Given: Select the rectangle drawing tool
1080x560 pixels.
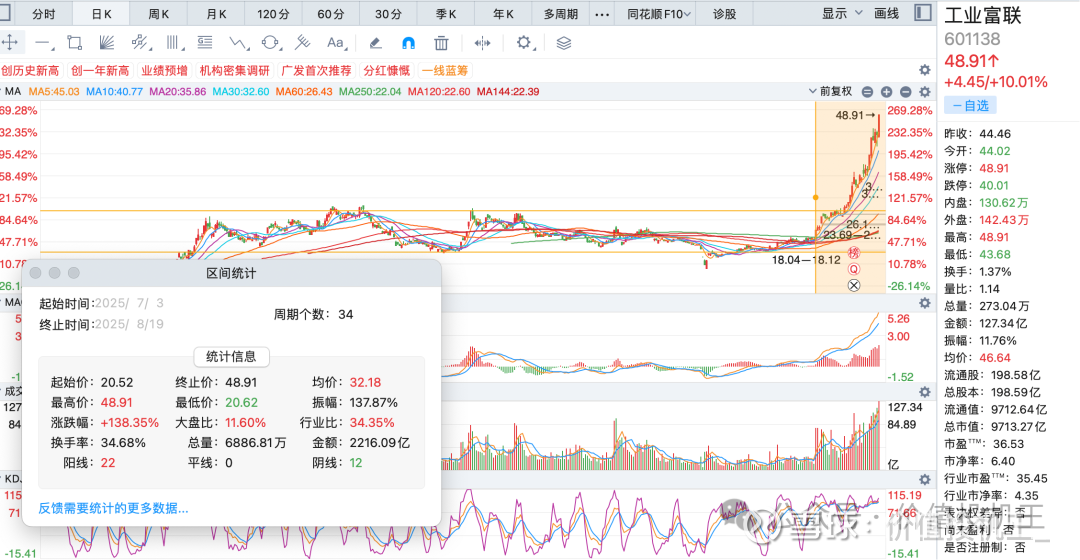Looking at the screenshot, I should (x=74, y=43).
